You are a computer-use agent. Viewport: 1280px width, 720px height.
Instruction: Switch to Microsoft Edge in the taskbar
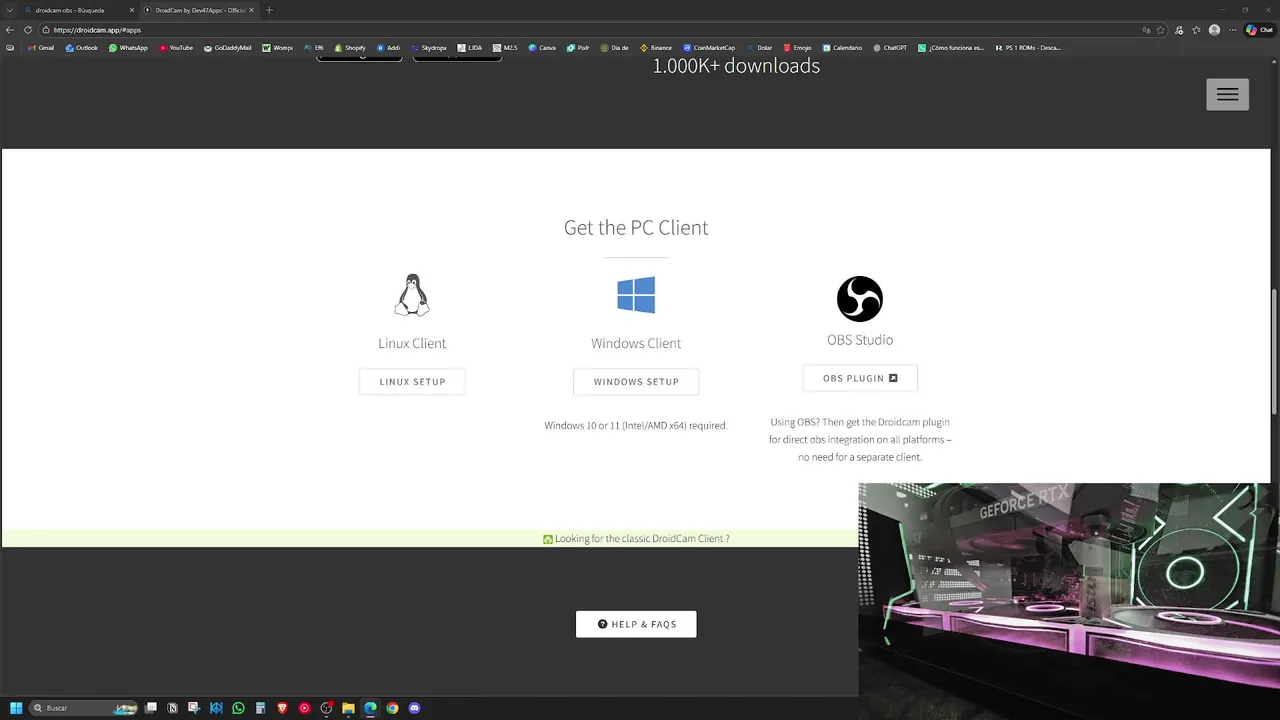[370, 708]
